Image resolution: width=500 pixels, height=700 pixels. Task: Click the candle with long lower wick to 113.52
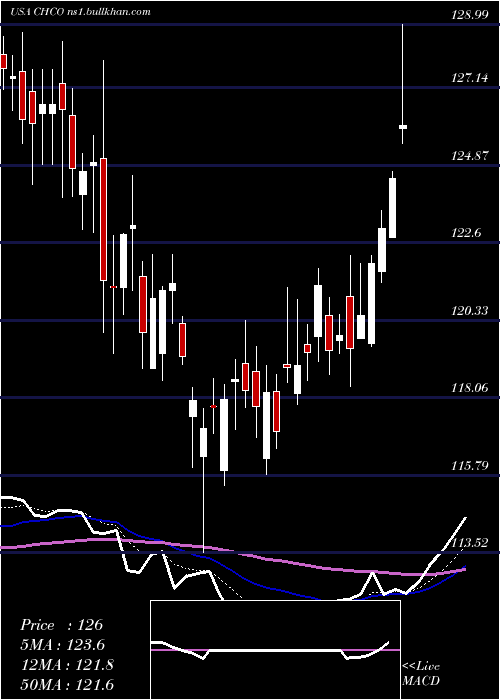203,481
